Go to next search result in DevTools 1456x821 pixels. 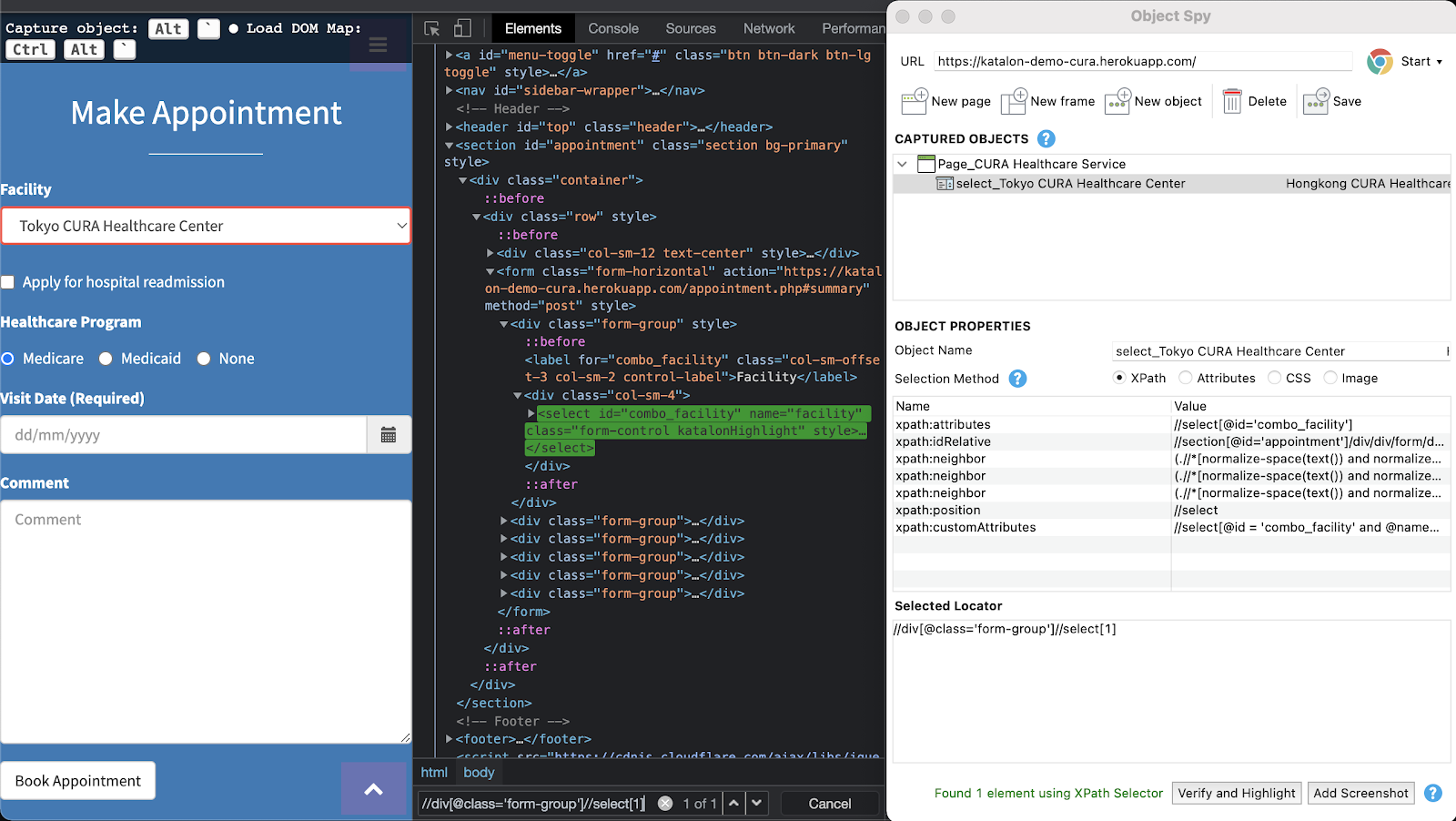tap(757, 803)
